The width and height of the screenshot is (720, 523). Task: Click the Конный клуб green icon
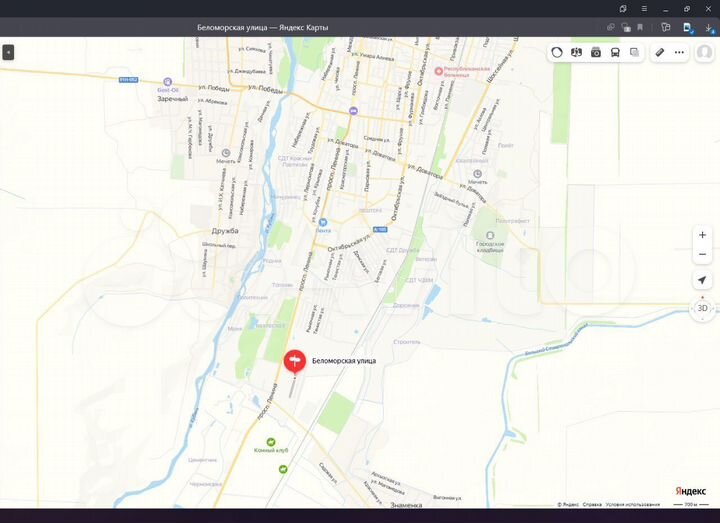pos(271,442)
